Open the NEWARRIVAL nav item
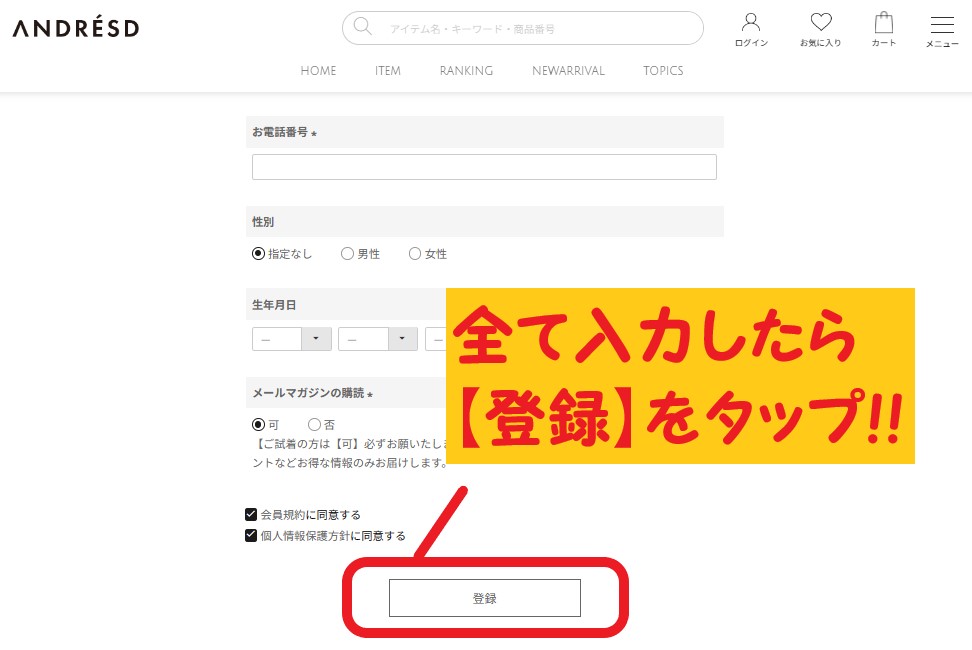Screen dimensions: 972x650 point(568,71)
